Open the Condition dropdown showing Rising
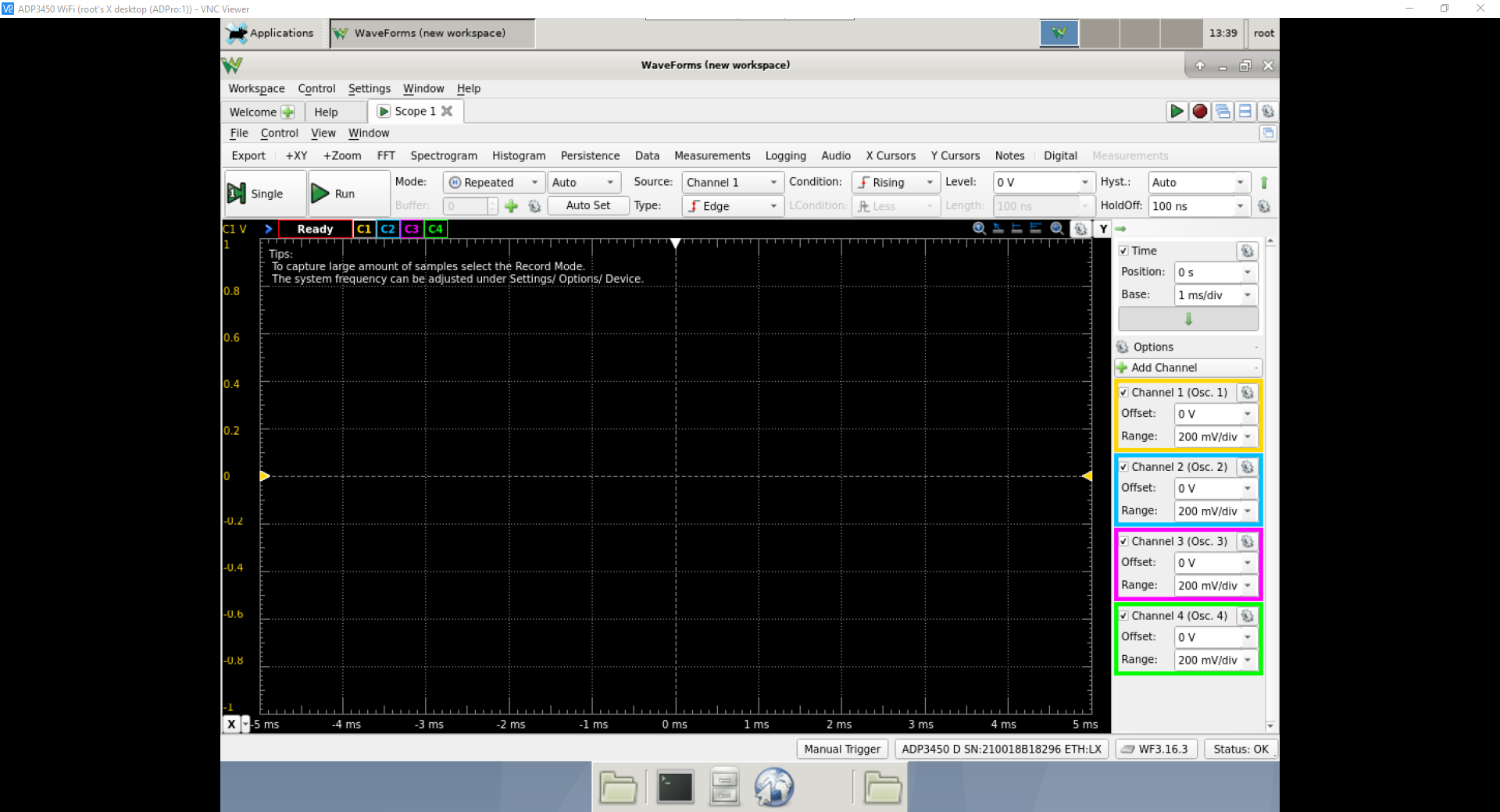Screen dimensions: 1500x812 coord(895,183)
